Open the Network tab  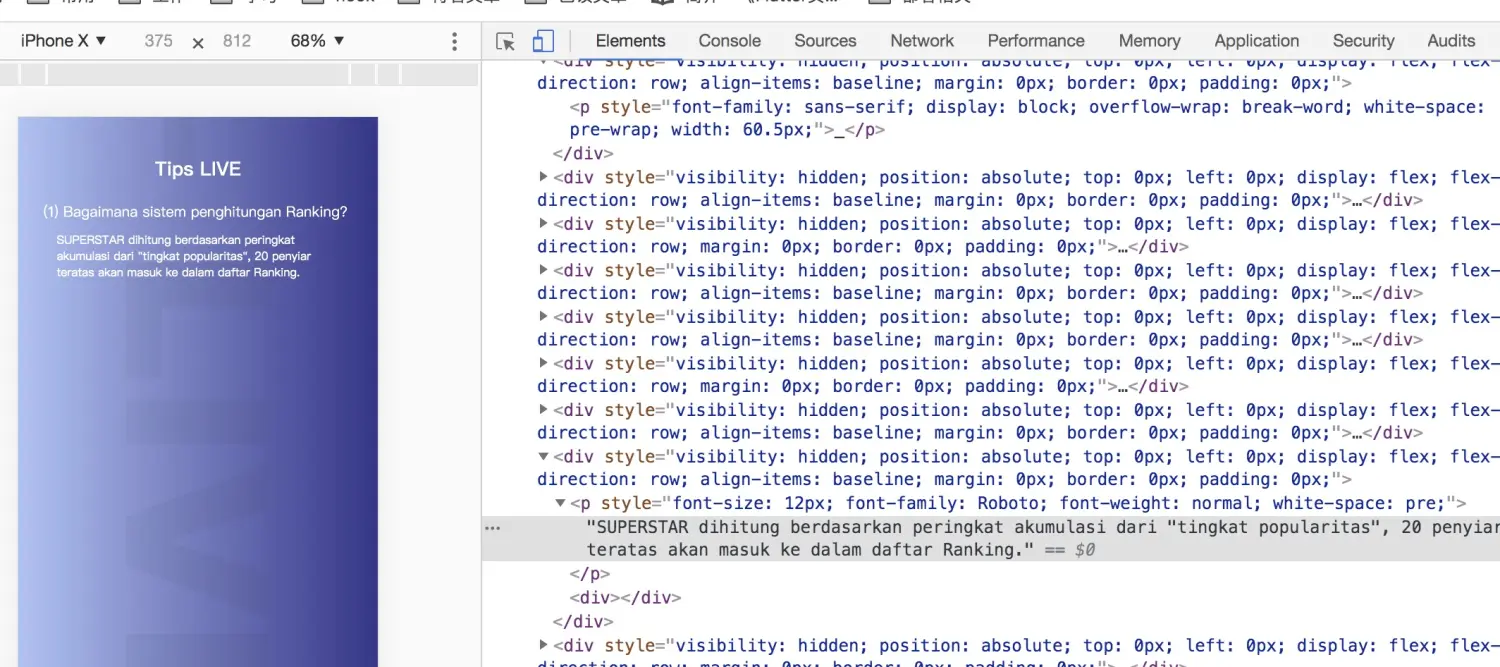coord(922,41)
